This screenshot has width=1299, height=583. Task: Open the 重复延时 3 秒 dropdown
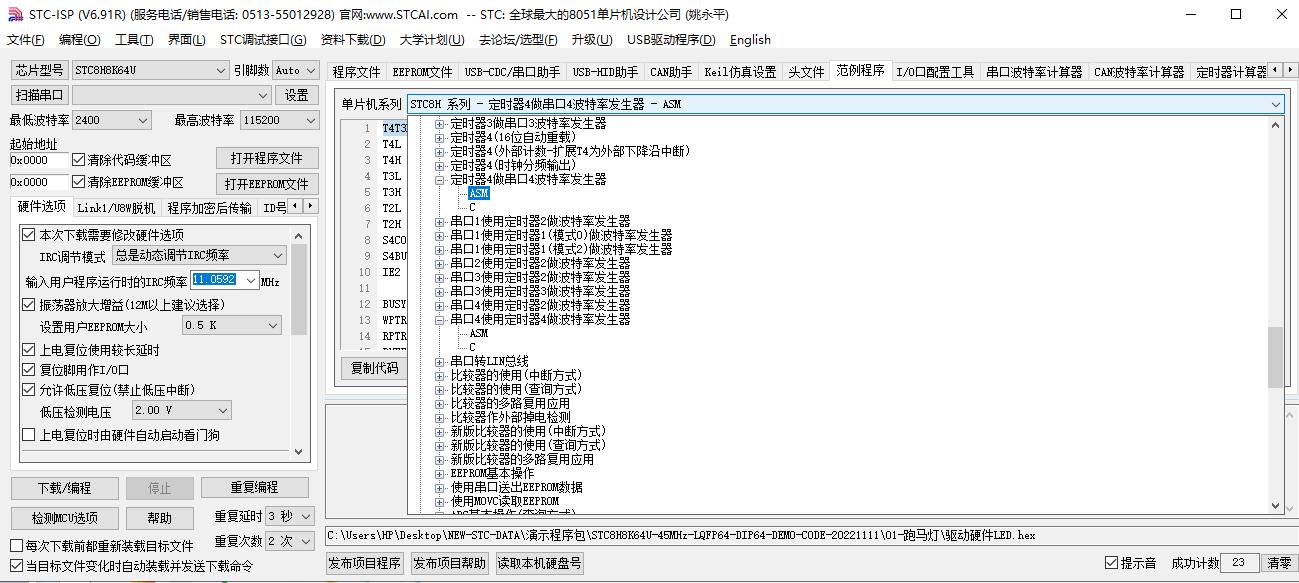tap(290, 516)
